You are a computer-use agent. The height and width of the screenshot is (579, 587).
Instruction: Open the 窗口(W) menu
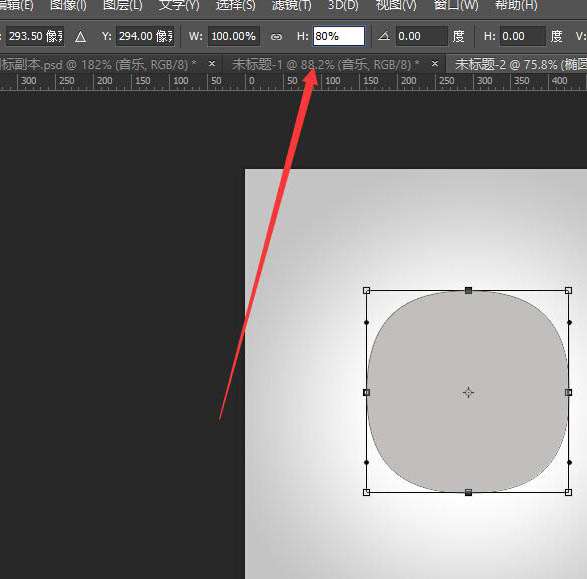click(x=456, y=5)
